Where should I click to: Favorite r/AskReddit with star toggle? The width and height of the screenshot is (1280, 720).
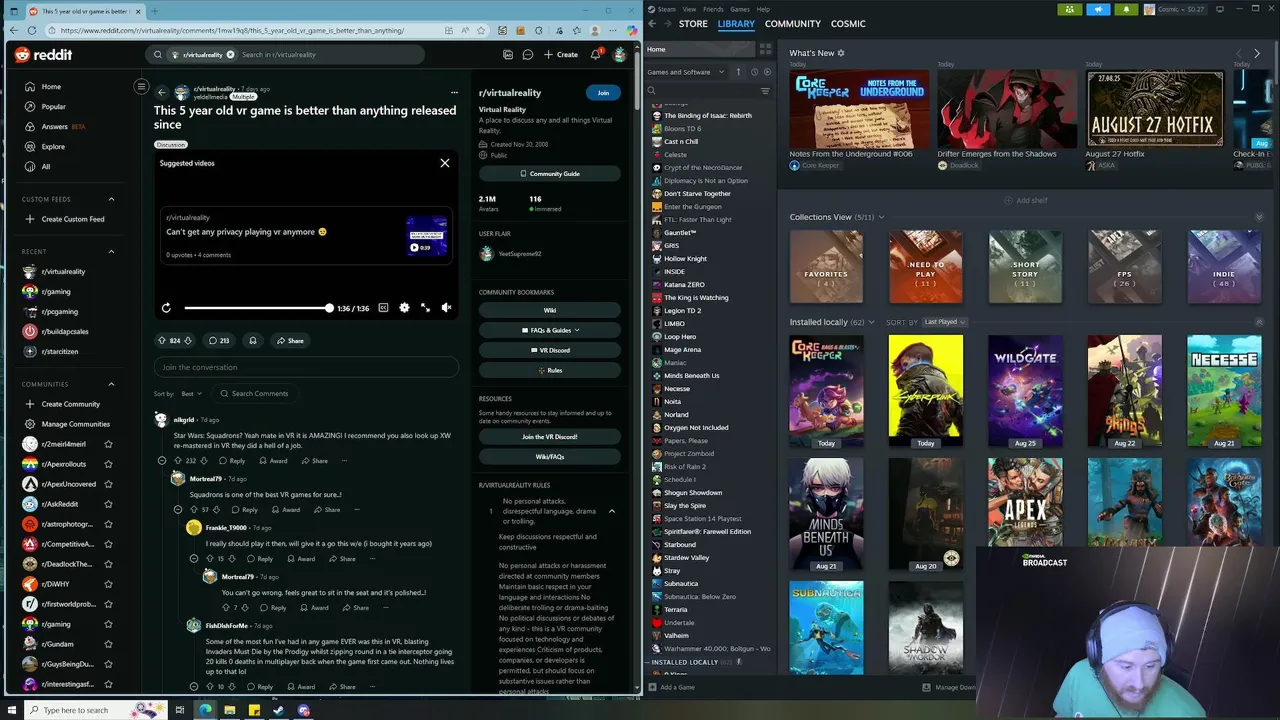tap(108, 504)
